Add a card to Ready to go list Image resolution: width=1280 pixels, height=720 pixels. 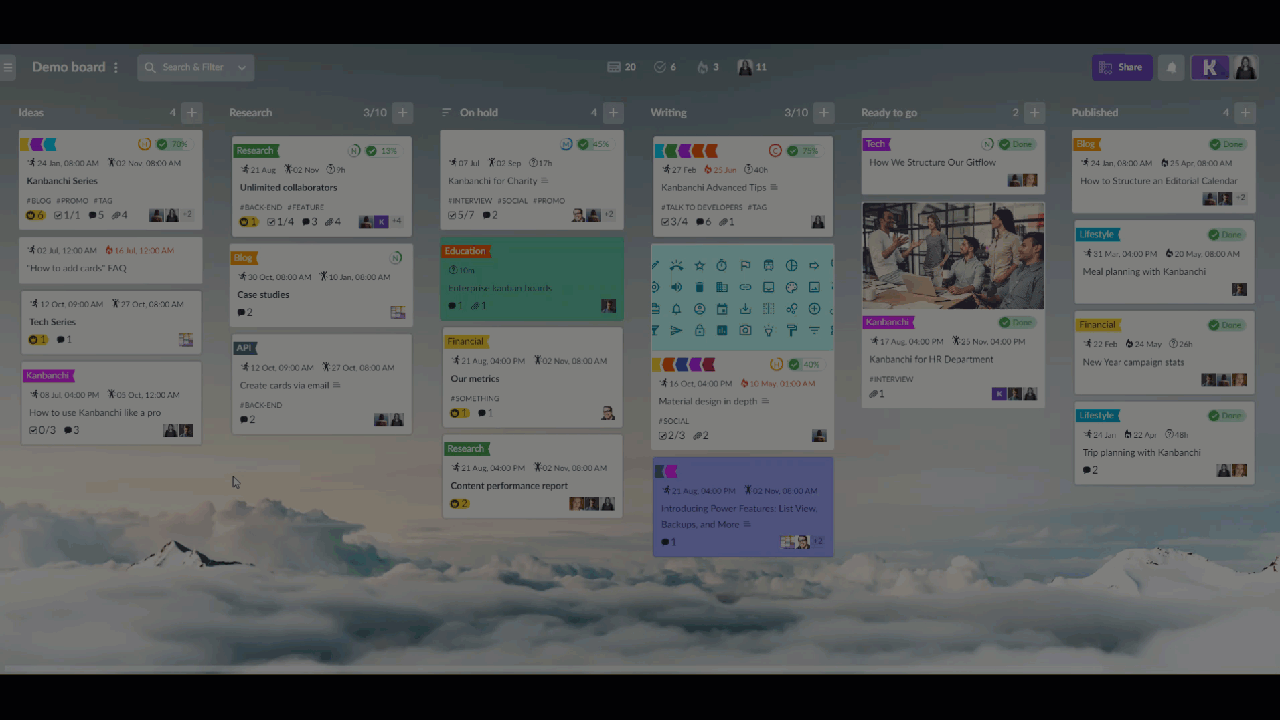[1035, 113]
